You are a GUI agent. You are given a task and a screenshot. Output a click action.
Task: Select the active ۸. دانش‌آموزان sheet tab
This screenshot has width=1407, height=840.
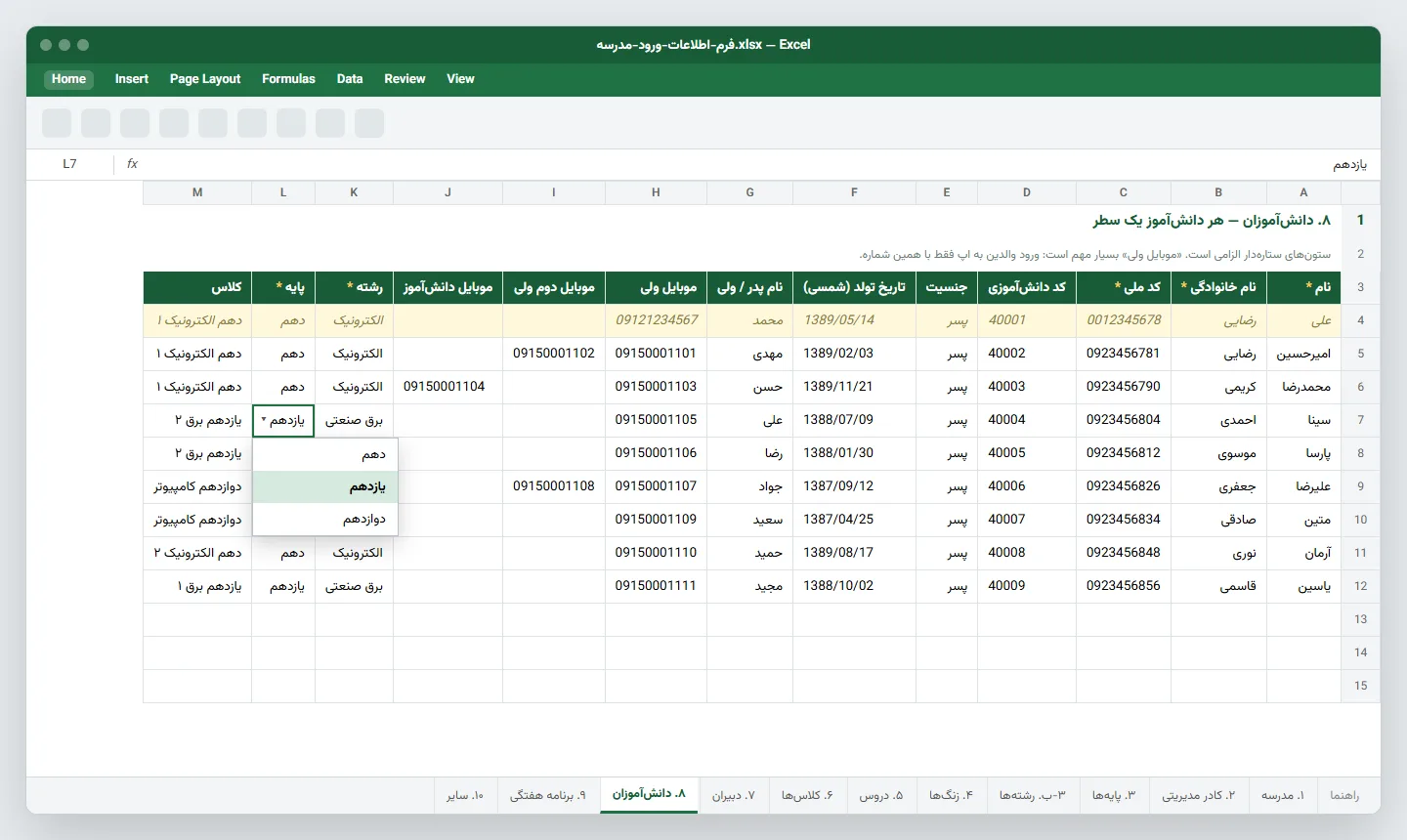point(649,794)
